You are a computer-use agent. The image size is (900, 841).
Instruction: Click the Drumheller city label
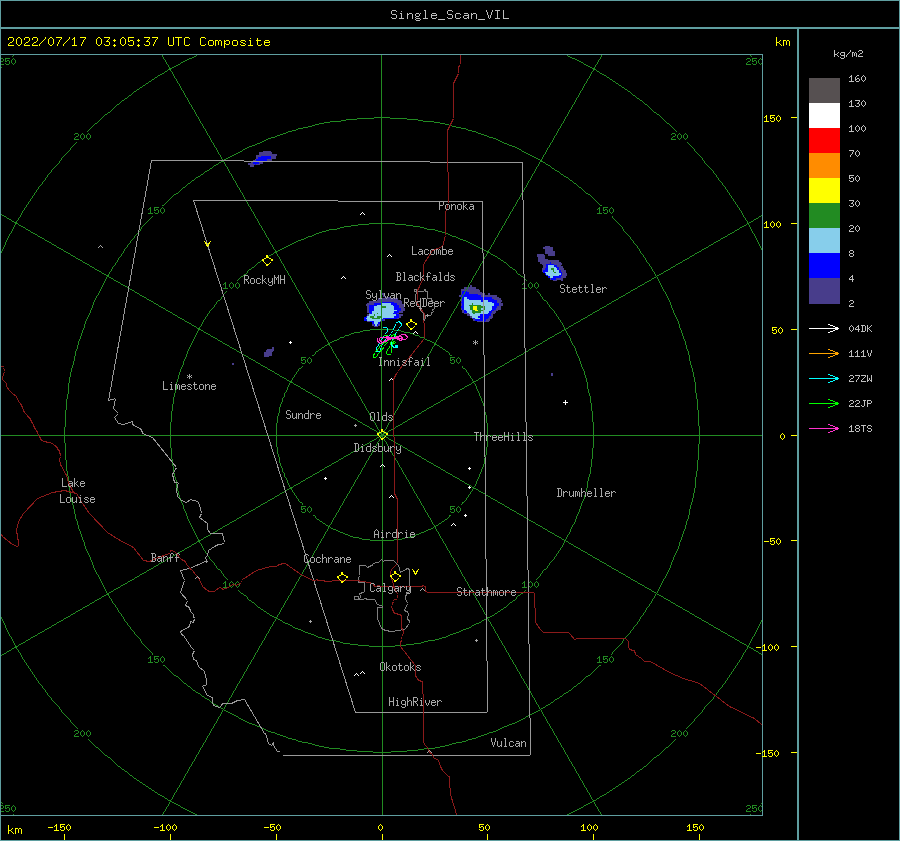pos(586,493)
